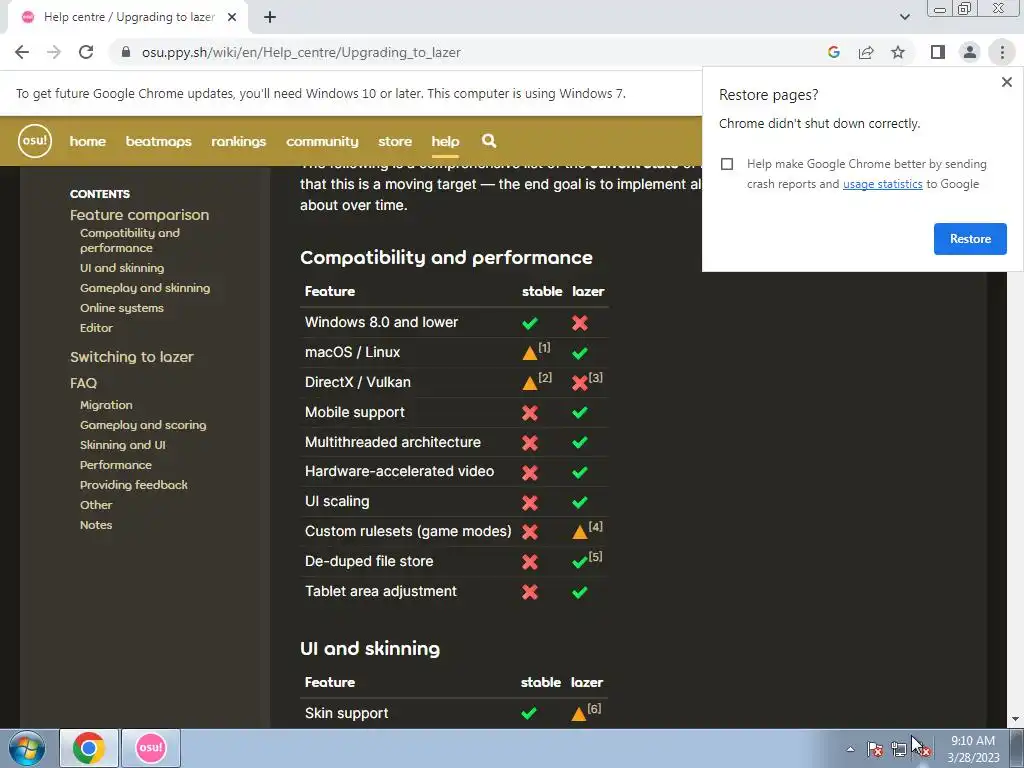This screenshot has width=1024, height=768.
Task: Open the Chrome profile icon
Action: tap(970, 52)
